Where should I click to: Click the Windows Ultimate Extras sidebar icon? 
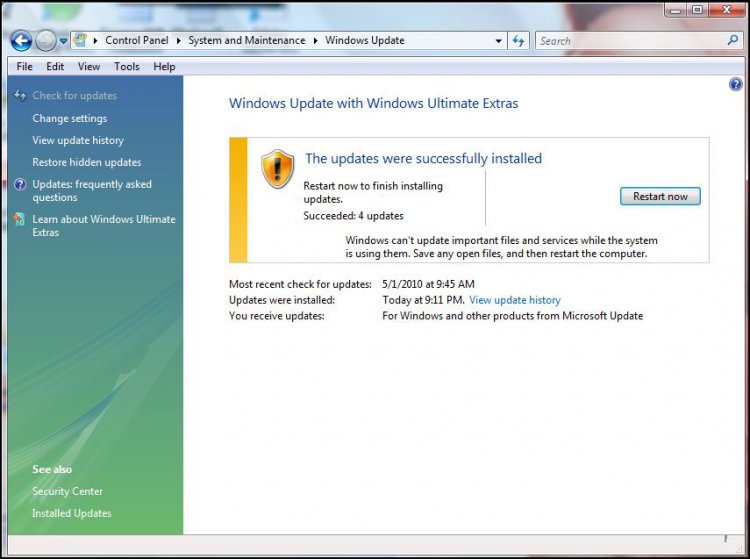tap(20, 219)
